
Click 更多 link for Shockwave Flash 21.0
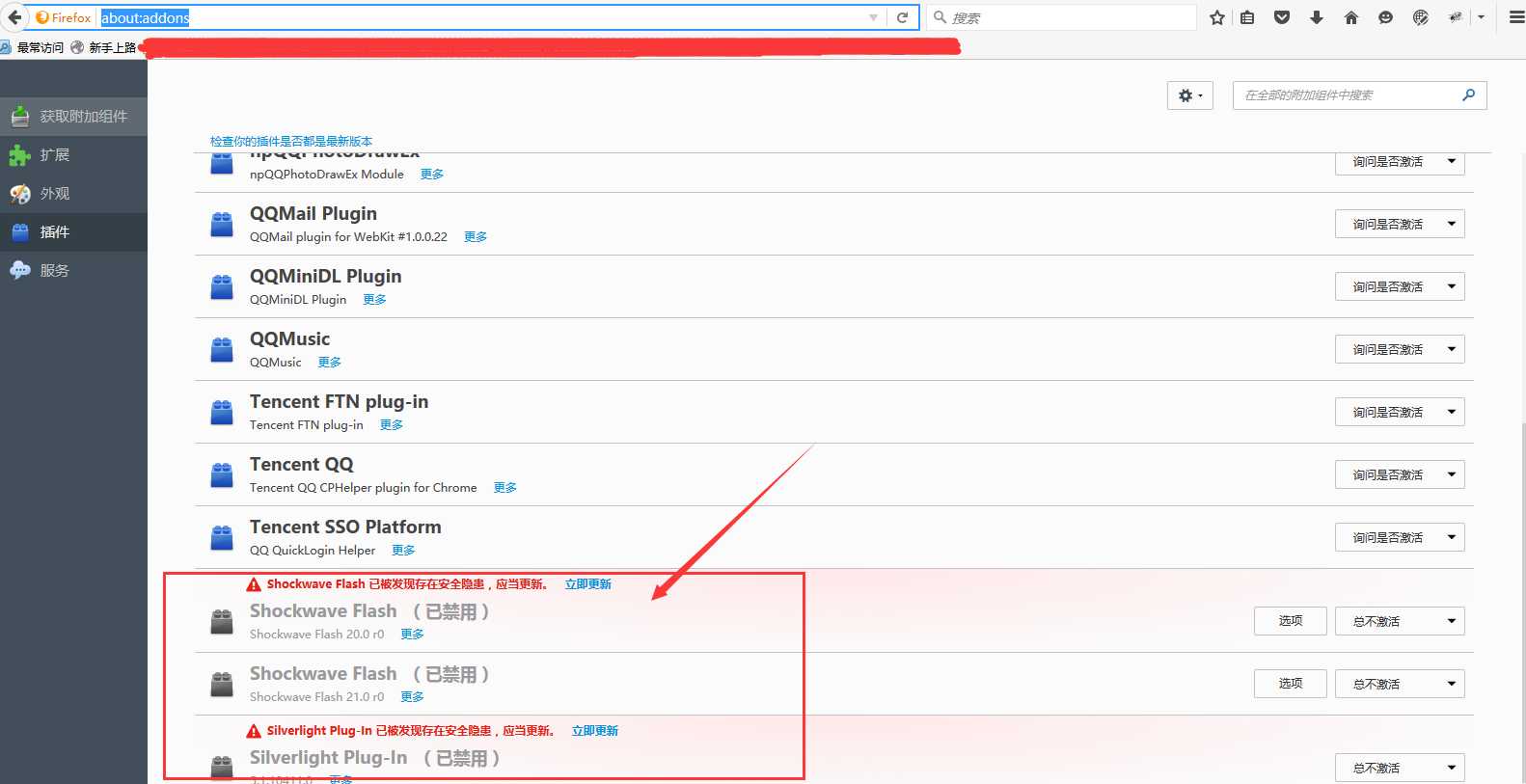[x=413, y=697]
